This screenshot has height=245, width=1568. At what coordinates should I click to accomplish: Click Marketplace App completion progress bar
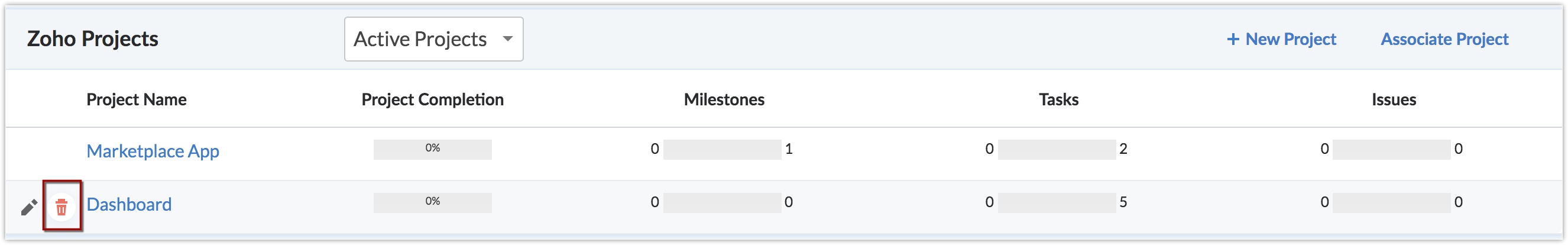click(432, 149)
